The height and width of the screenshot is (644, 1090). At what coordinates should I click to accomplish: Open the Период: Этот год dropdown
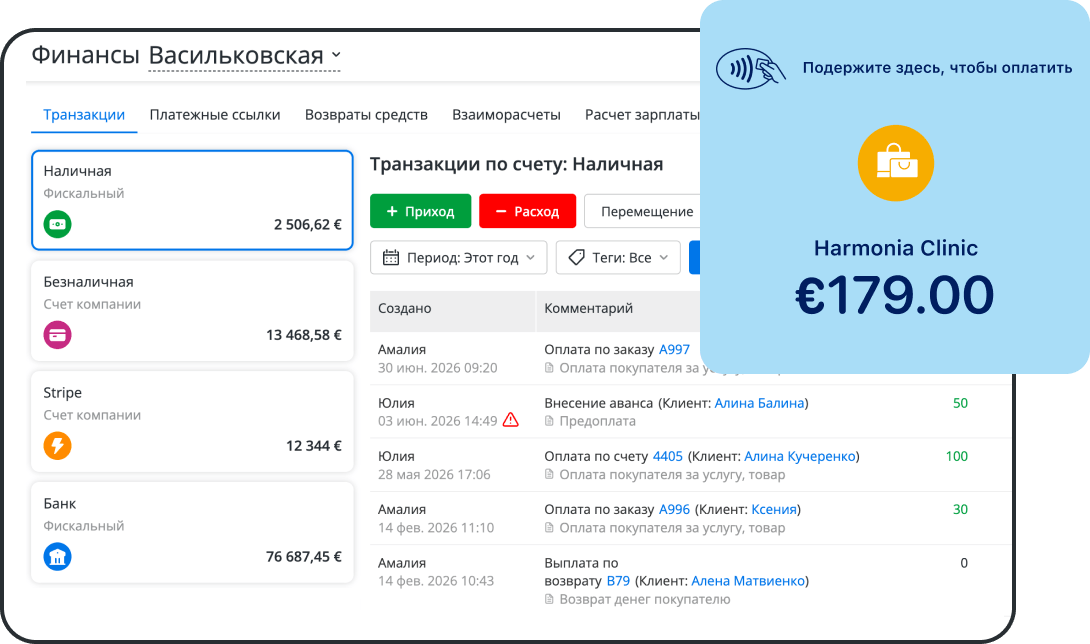click(x=459, y=257)
